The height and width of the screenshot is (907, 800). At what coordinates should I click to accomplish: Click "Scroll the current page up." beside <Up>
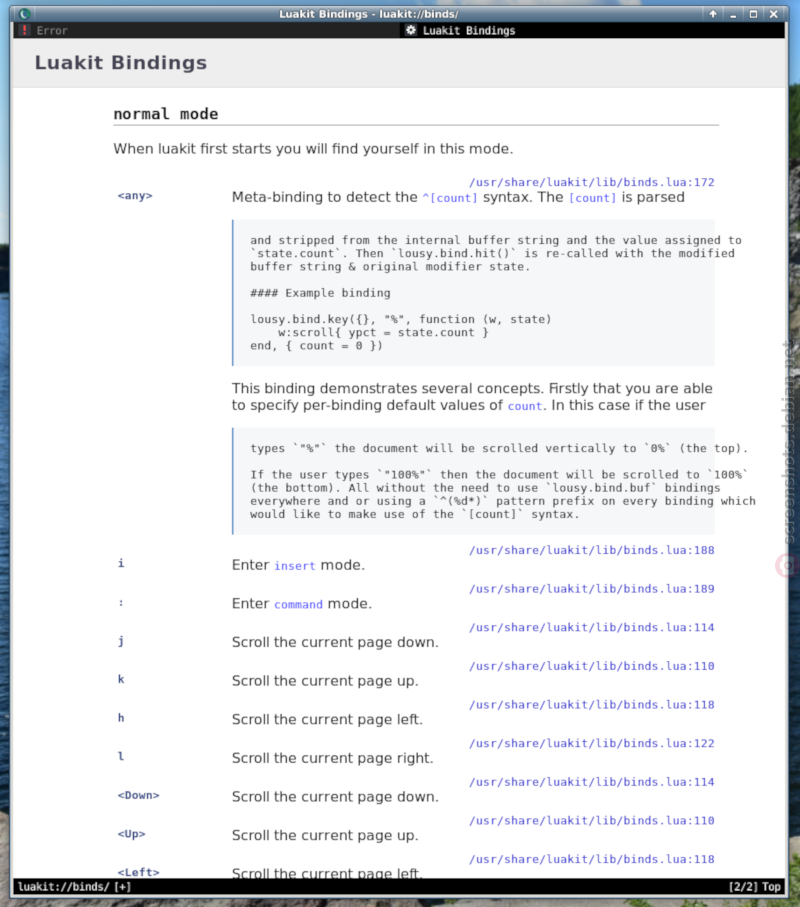(x=325, y=836)
